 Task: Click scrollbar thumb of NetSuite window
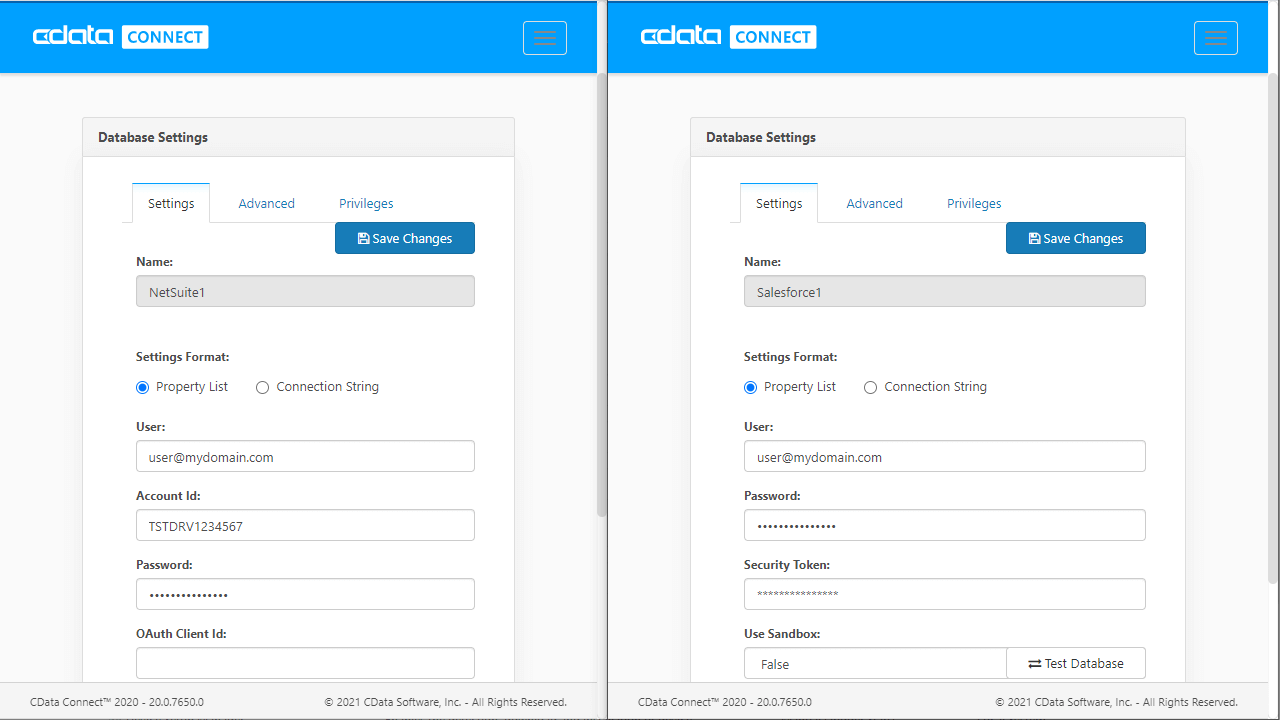pos(602,295)
